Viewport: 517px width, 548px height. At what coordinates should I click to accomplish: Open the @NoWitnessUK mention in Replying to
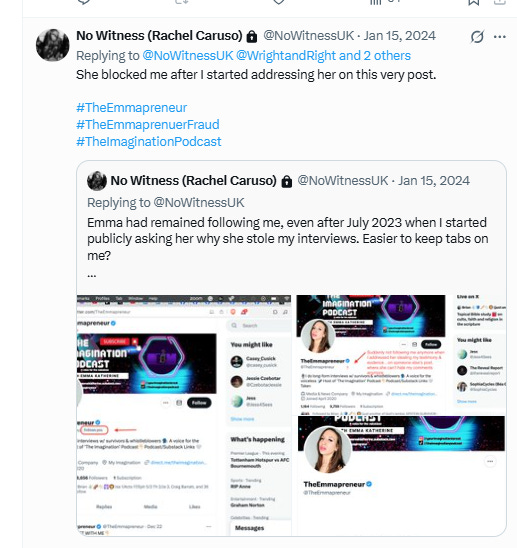188,56
